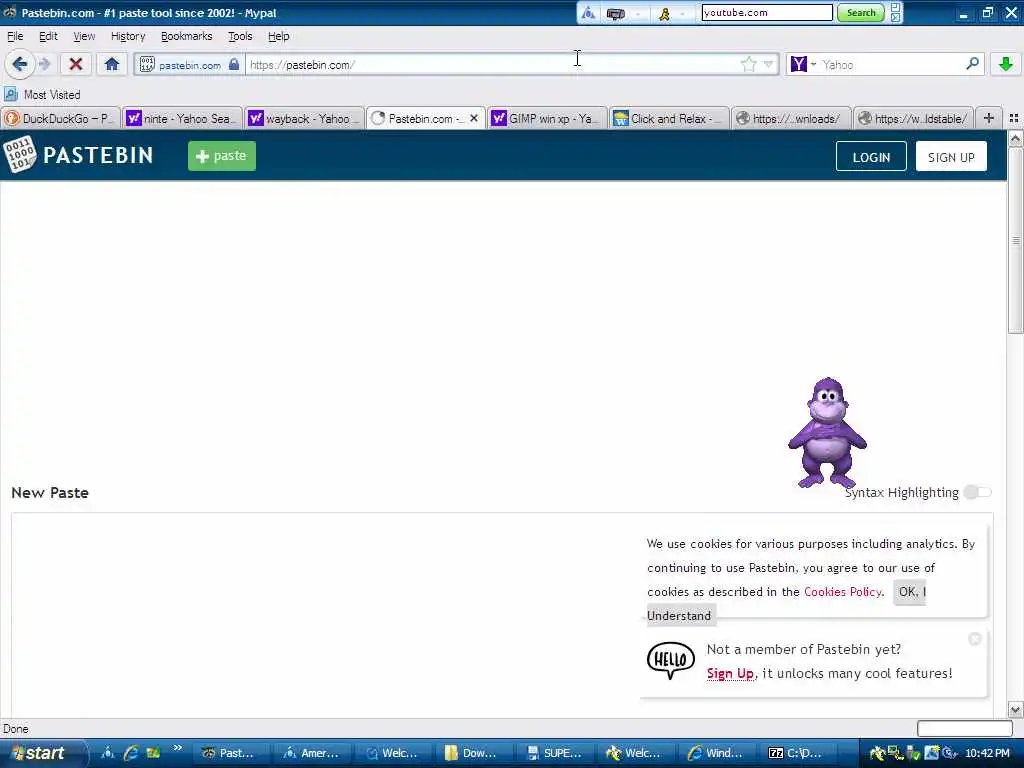1024x768 pixels.
Task: Switch to the Click and Relax tab
Action: point(669,118)
